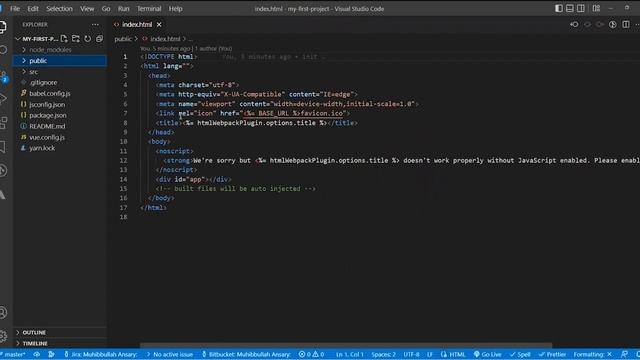Collapse the MY-FIRST-P... project root

[37, 39]
